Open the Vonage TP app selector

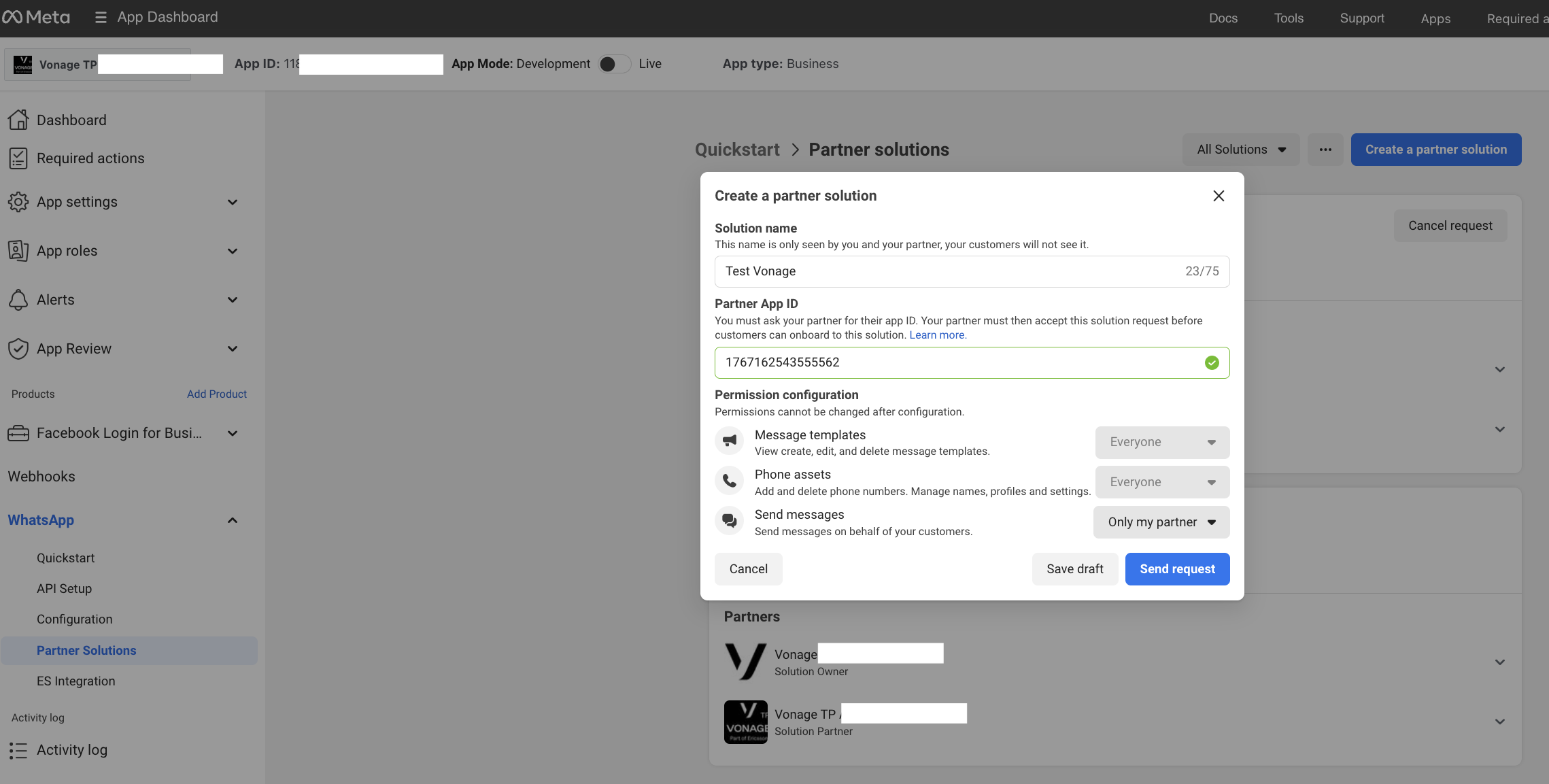tap(98, 65)
